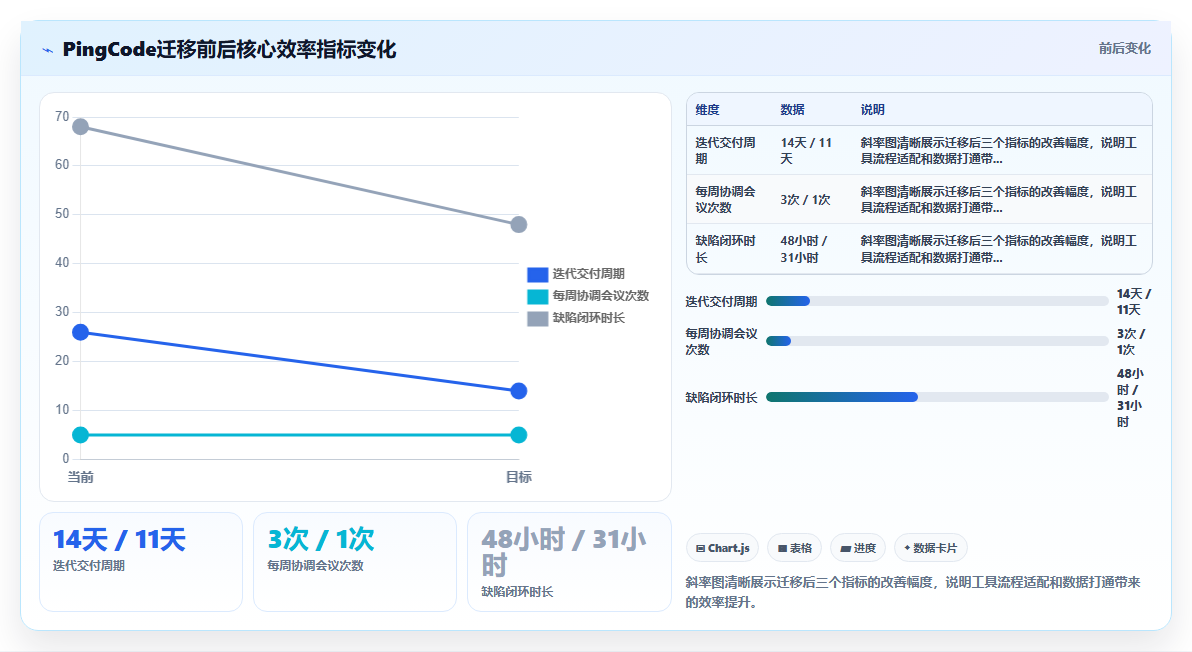Click the 表格 tag

tap(794, 548)
